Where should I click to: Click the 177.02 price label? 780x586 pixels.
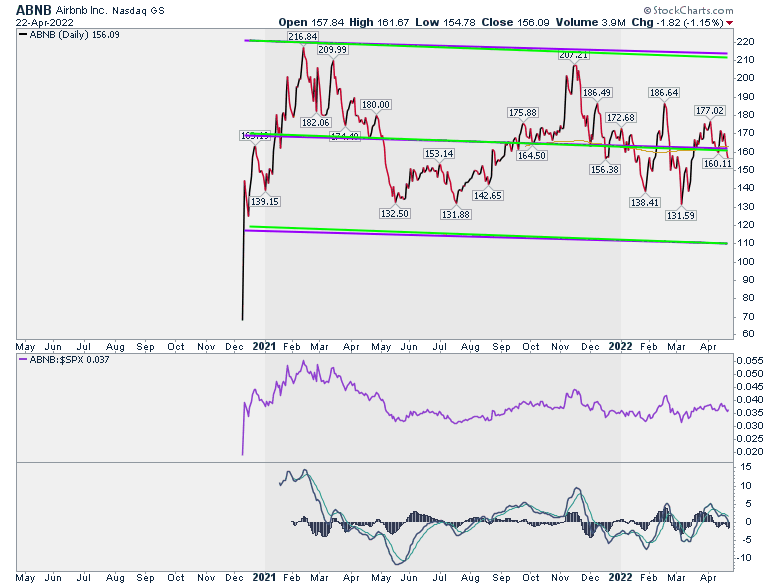point(710,110)
